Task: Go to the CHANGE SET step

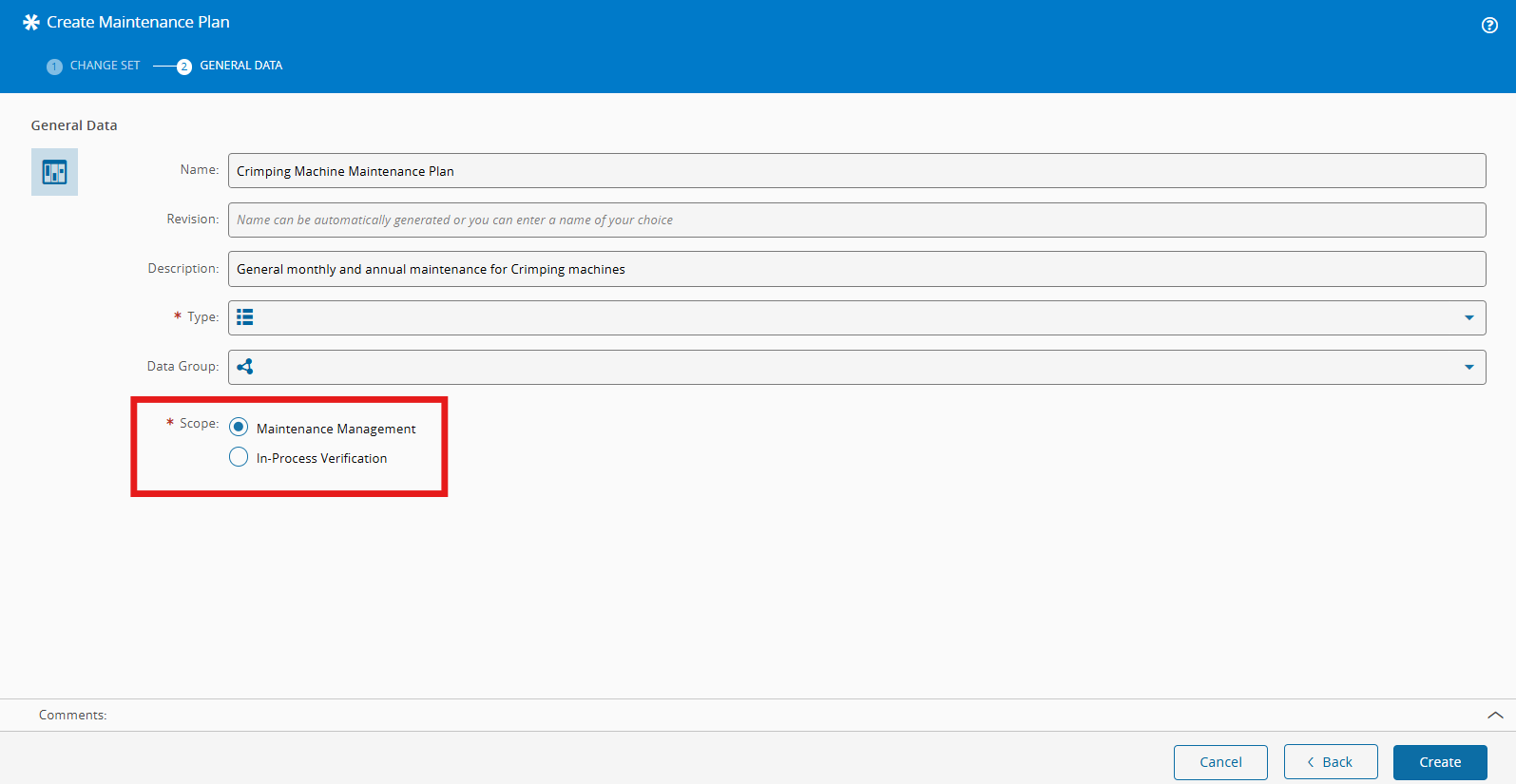Action: [105, 66]
